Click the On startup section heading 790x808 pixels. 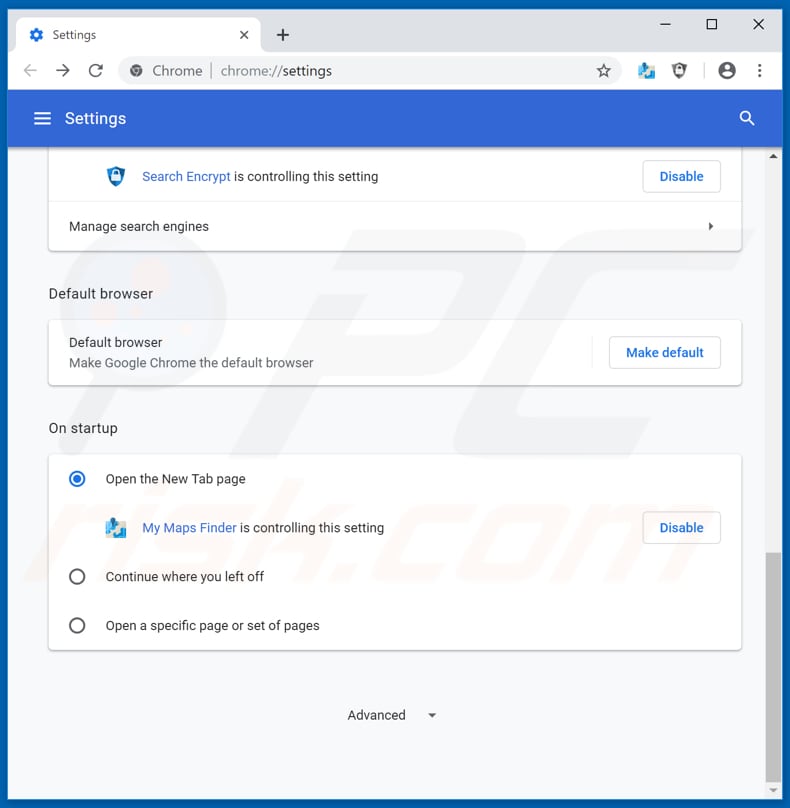(83, 428)
